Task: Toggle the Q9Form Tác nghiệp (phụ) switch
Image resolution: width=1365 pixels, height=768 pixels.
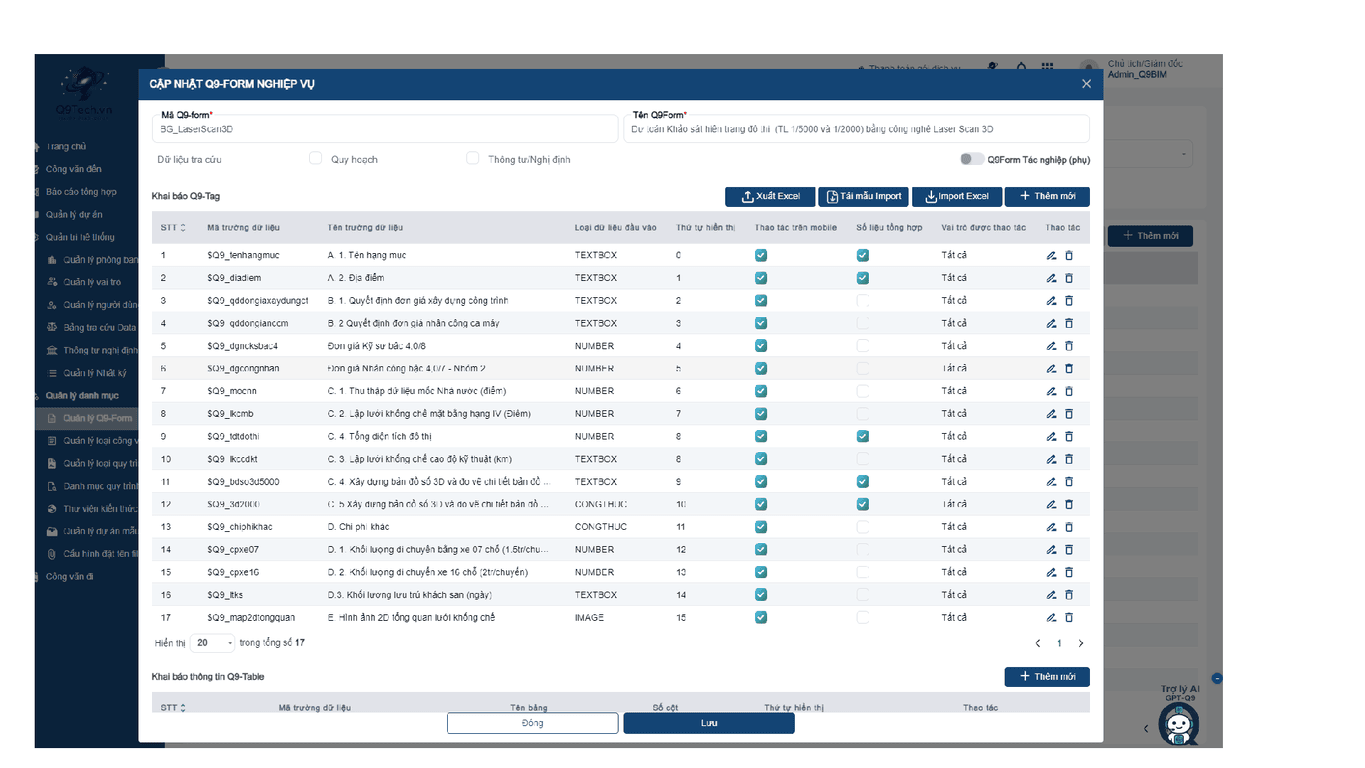Action: (971, 159)
